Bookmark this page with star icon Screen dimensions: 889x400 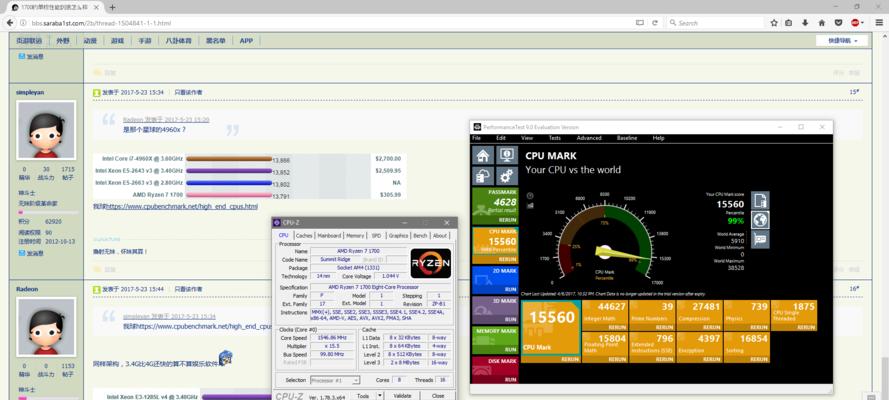(774, 23)
